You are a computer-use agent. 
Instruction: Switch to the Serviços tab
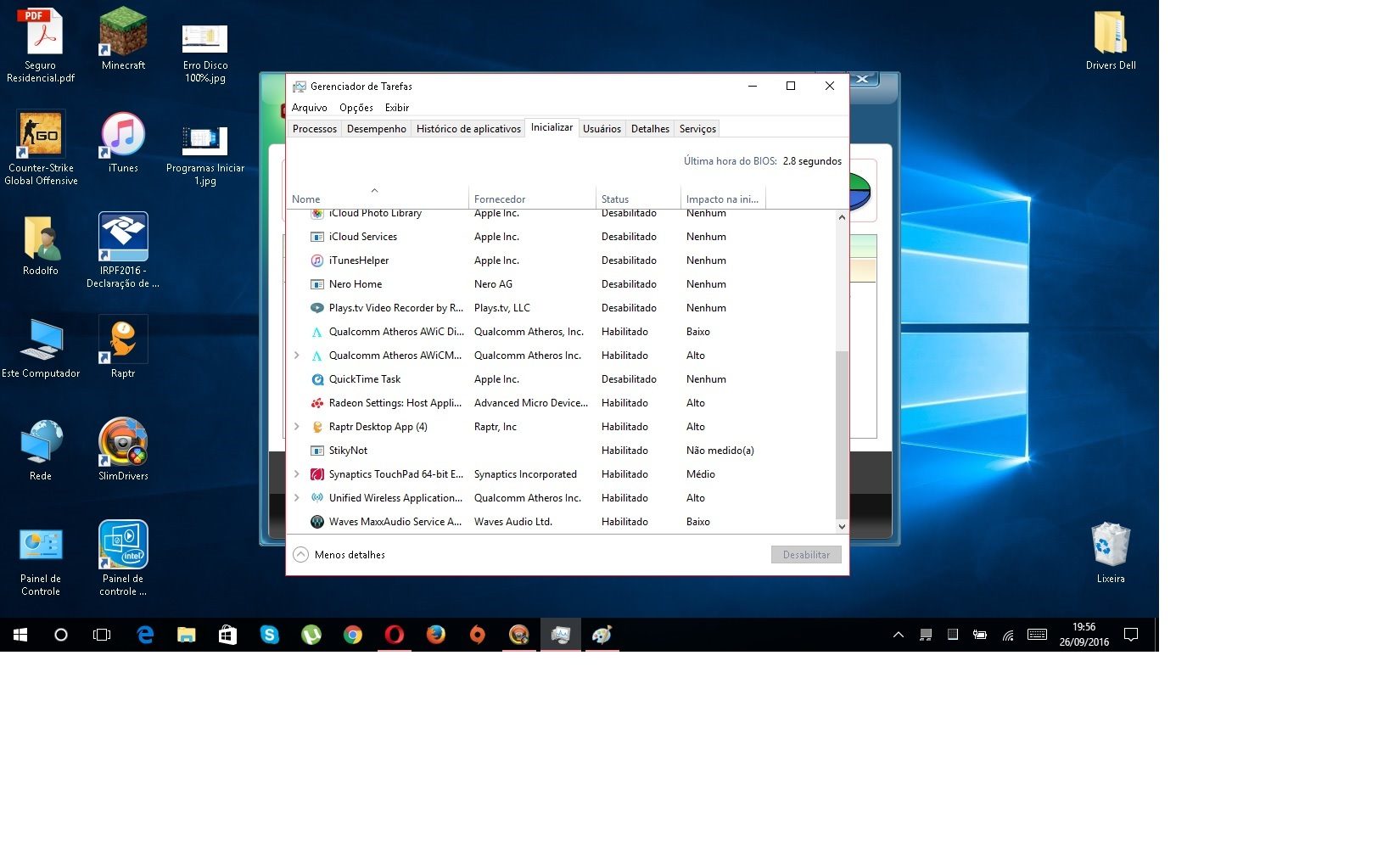pyautogui.click(x=697, y=129)
